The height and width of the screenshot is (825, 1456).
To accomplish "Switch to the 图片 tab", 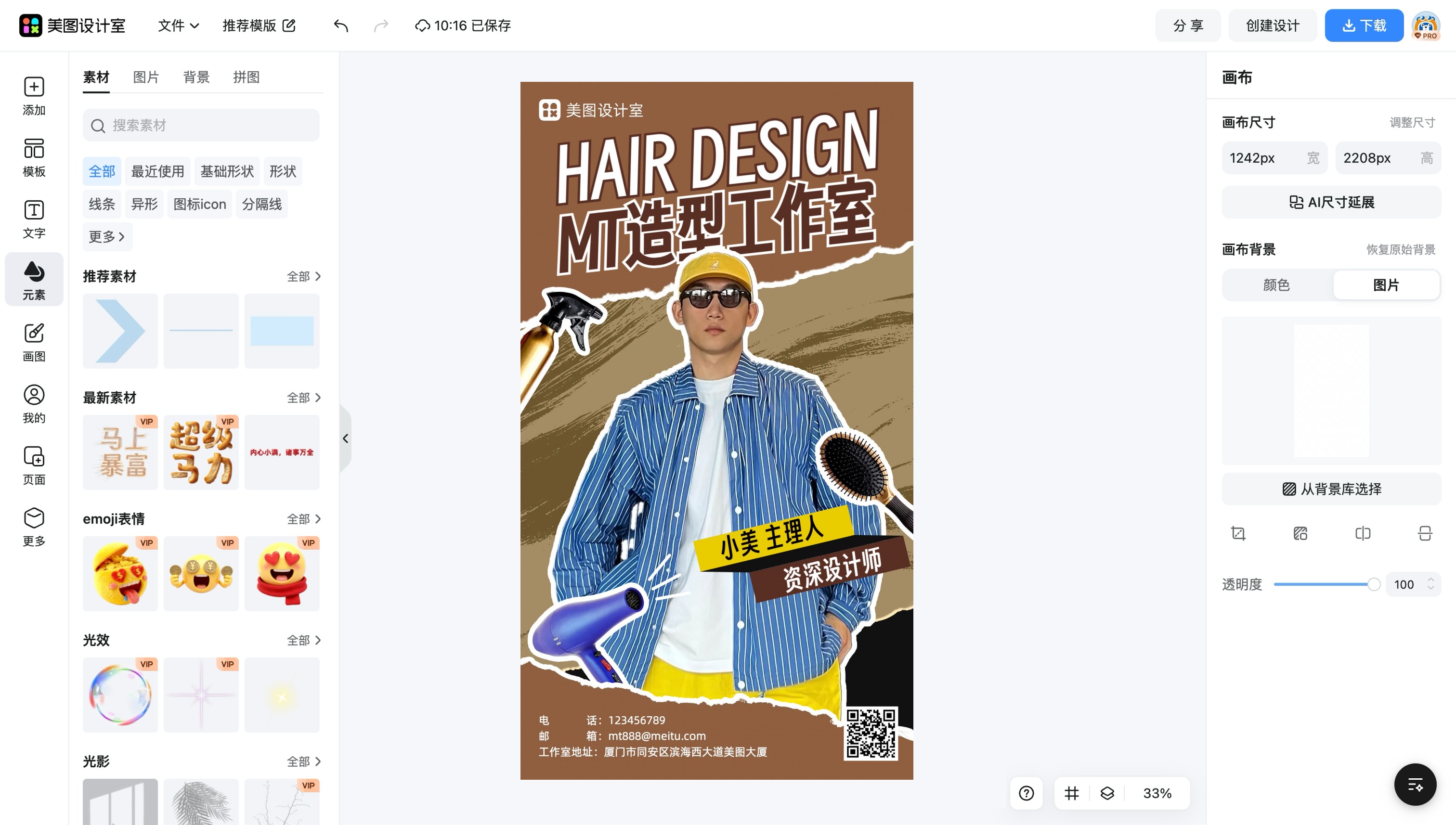I will tap(146, 77).
